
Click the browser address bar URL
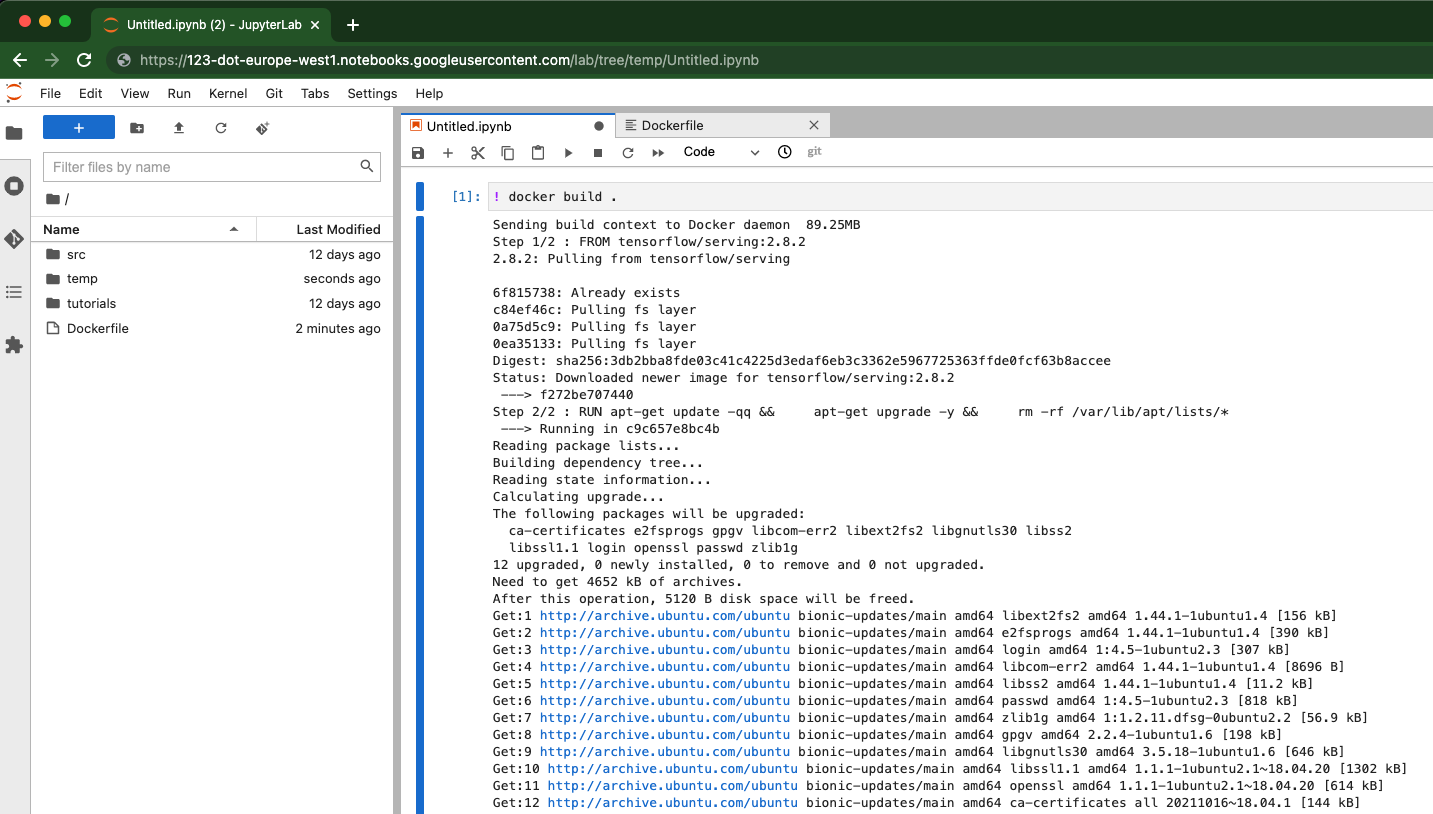coord(449,60)
